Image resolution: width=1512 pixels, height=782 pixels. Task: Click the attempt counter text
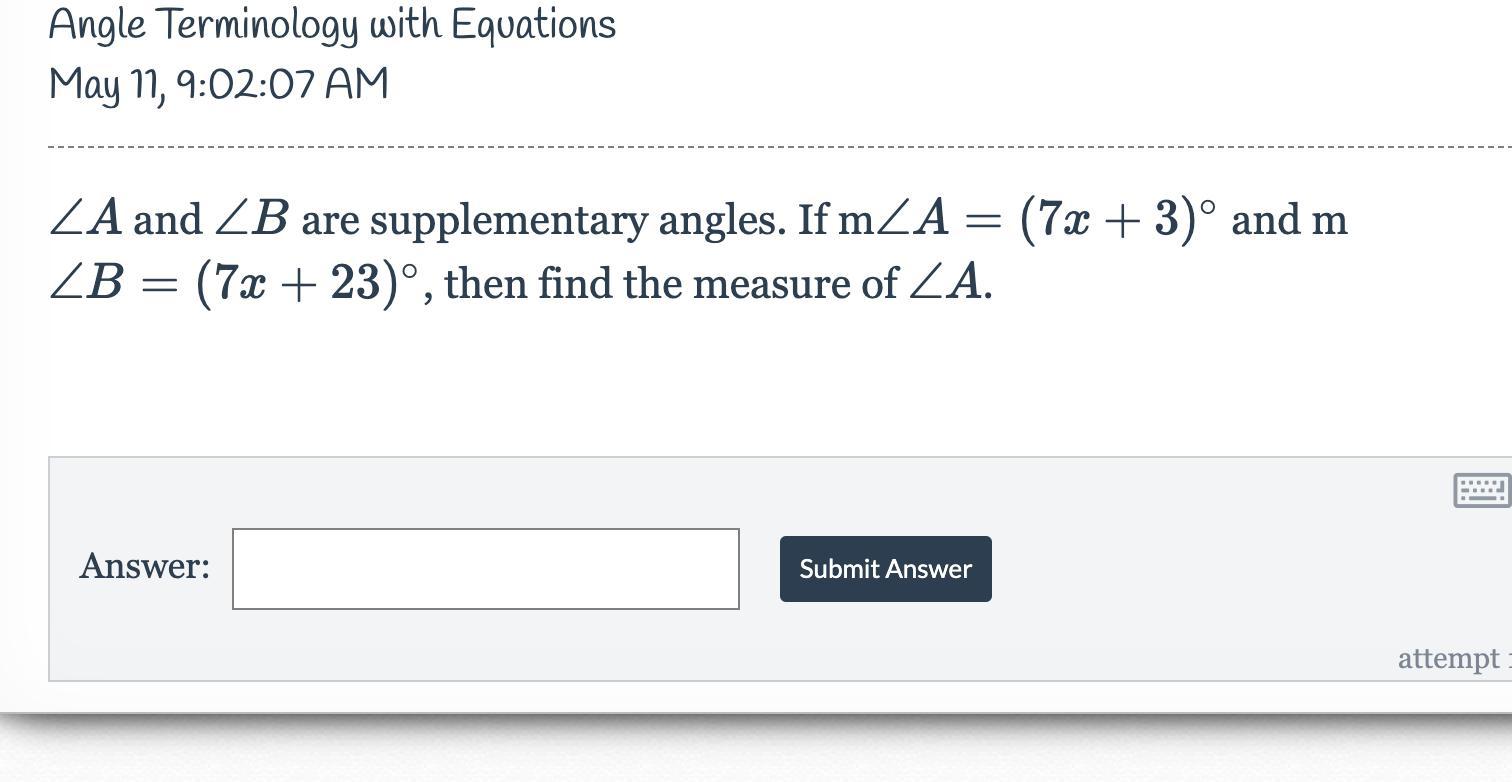click(x=1453, y=658)
